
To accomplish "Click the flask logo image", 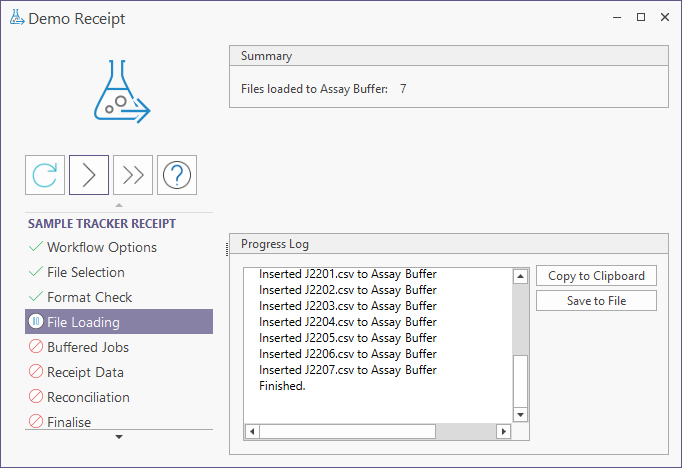I will [119, 92].
